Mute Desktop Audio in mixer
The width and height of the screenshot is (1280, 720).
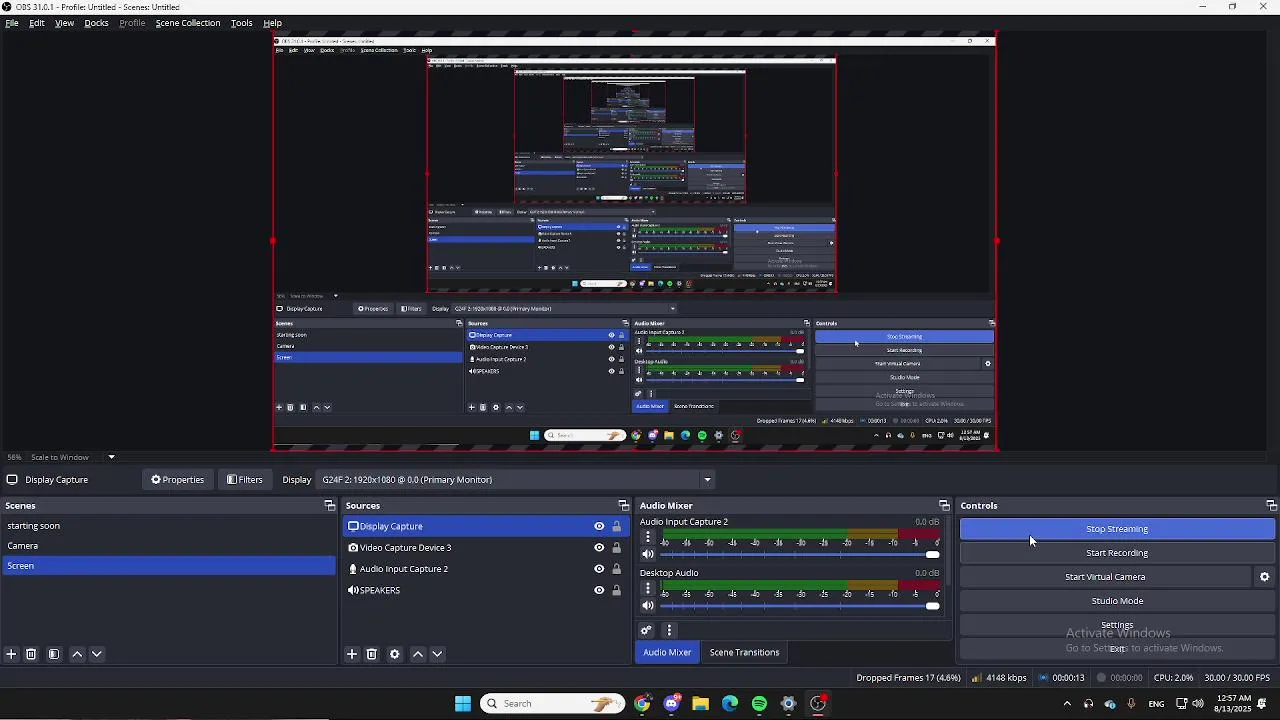(648, 605)
